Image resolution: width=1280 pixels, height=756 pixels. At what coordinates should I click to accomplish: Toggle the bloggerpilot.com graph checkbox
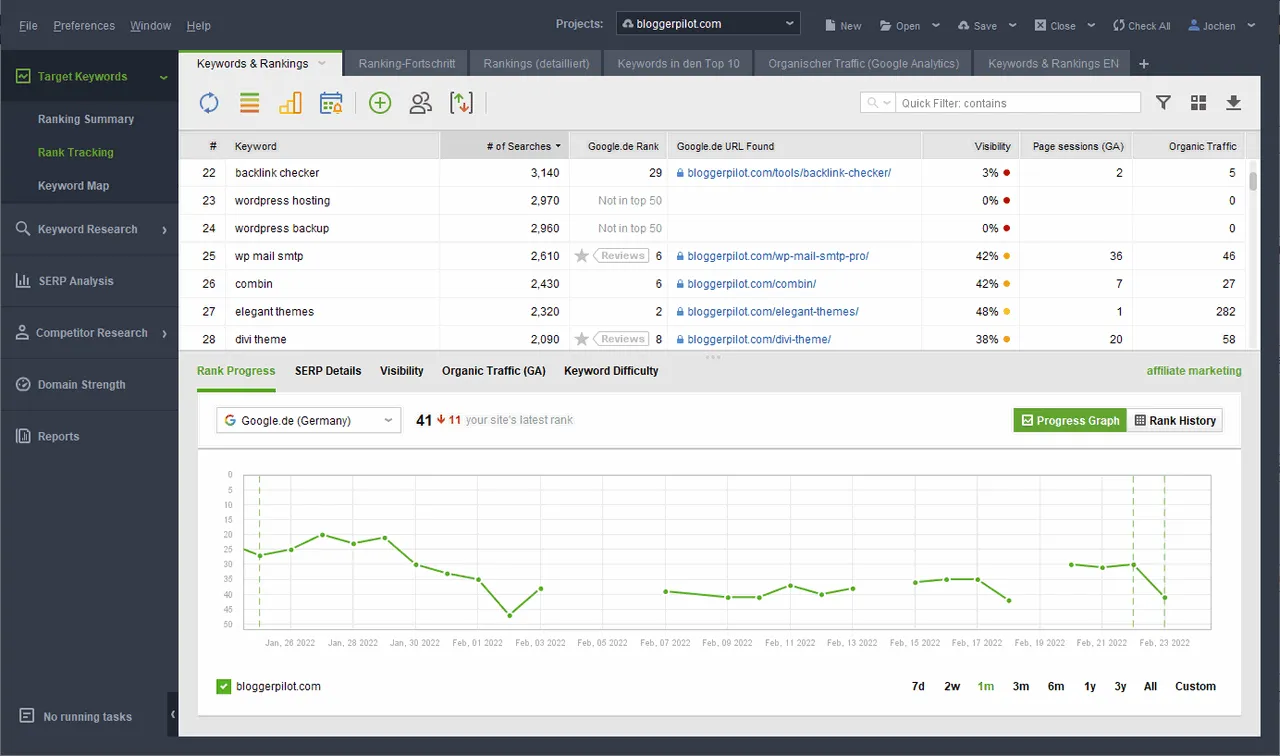[x=224, y=686]
